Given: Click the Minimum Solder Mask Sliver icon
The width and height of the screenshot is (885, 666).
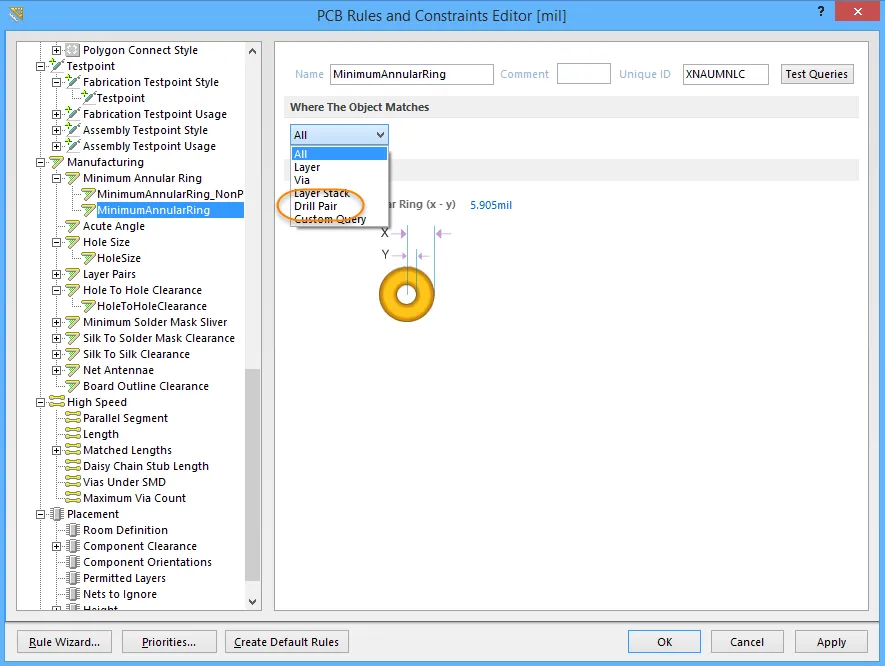Looking at the screenshot, I should pos(72,322).
